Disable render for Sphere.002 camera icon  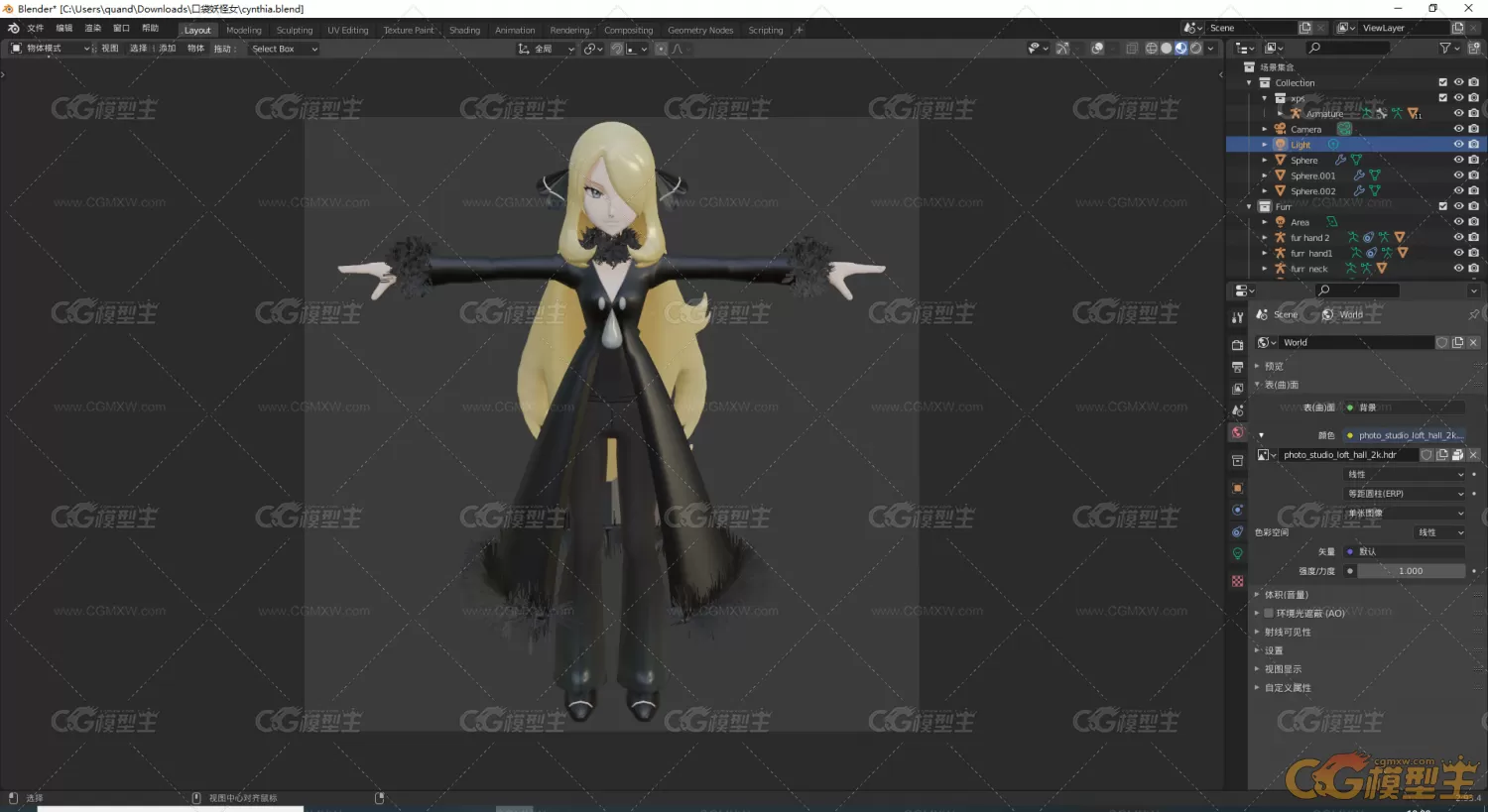[x=1473, y=190]
